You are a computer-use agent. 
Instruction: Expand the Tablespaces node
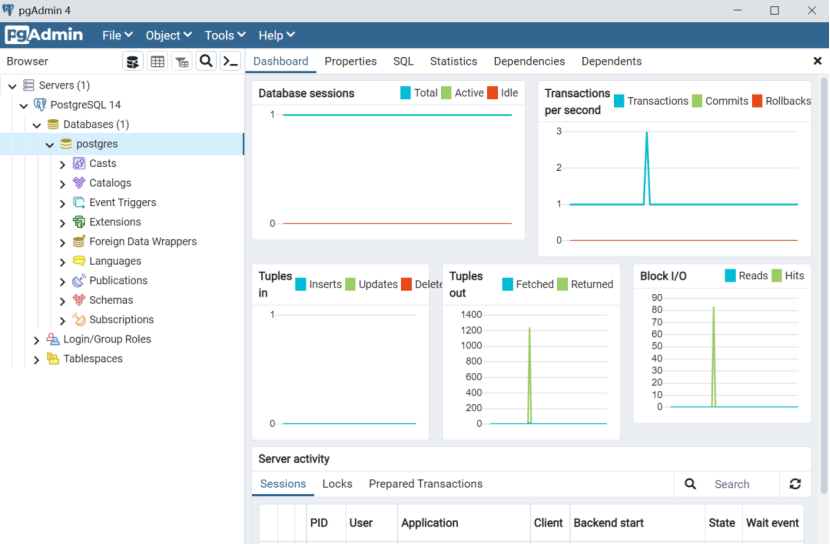click(x=37, y=360)
